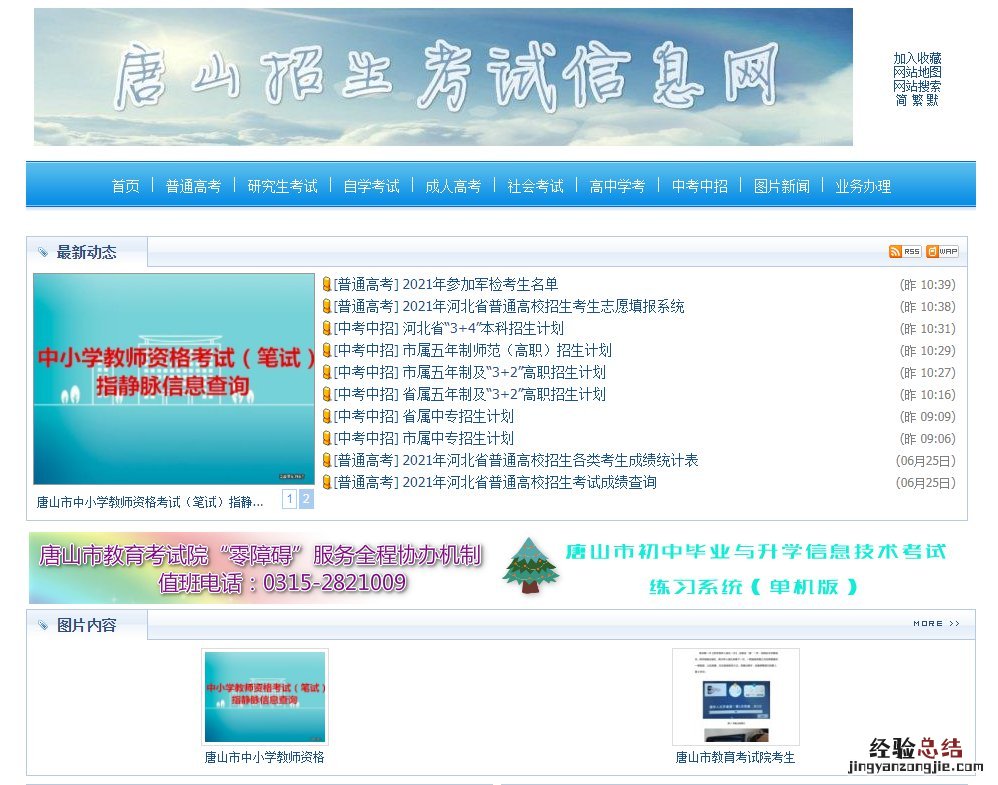Click the 图片内容 section heading
This screenshot has width=998, height=785.
[87, 625]
